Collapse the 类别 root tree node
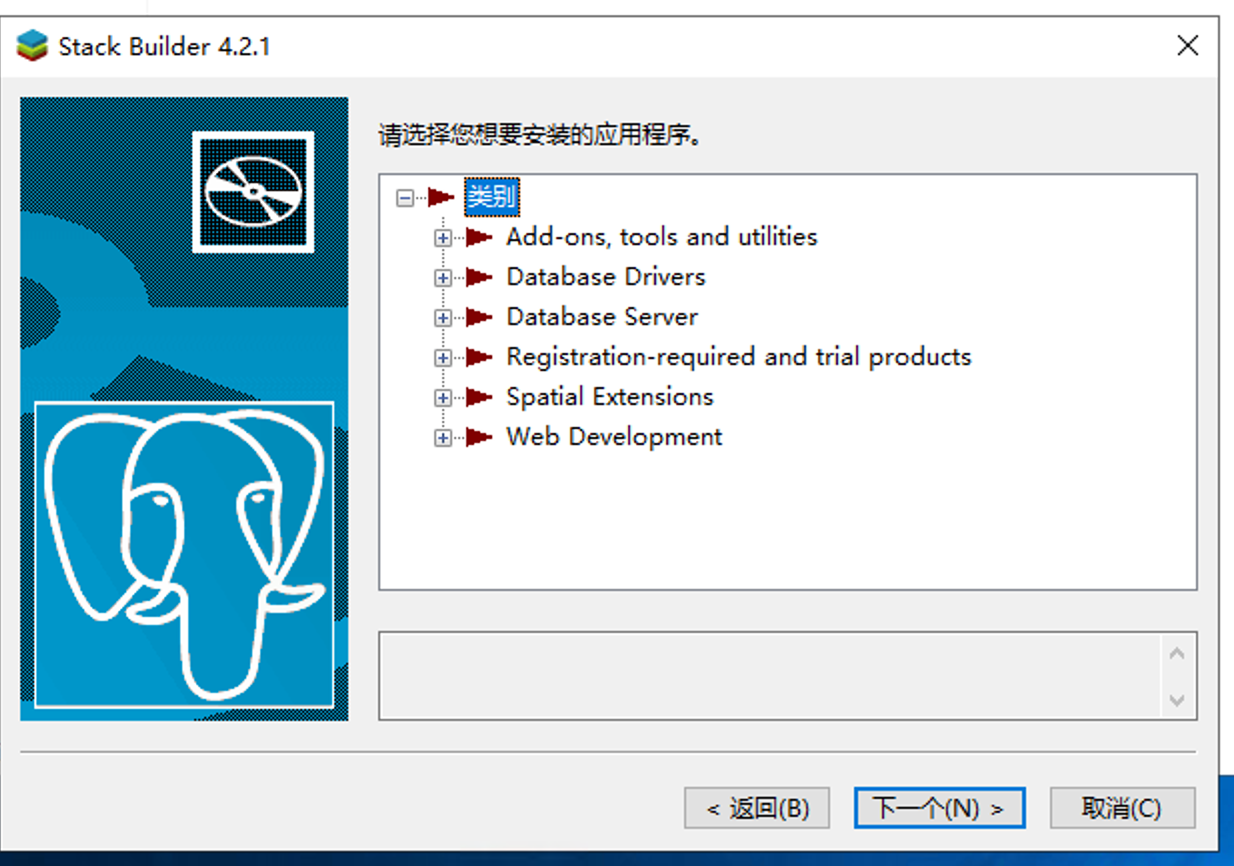 coord(405,198)
